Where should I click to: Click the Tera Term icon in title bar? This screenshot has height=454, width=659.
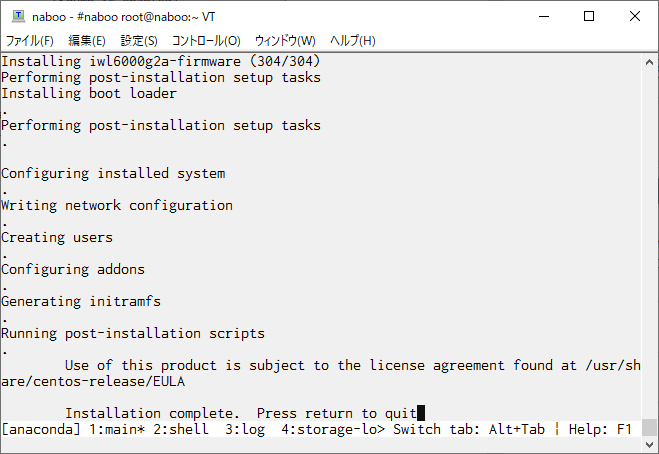pyautogui.click(x=18, y=16)
